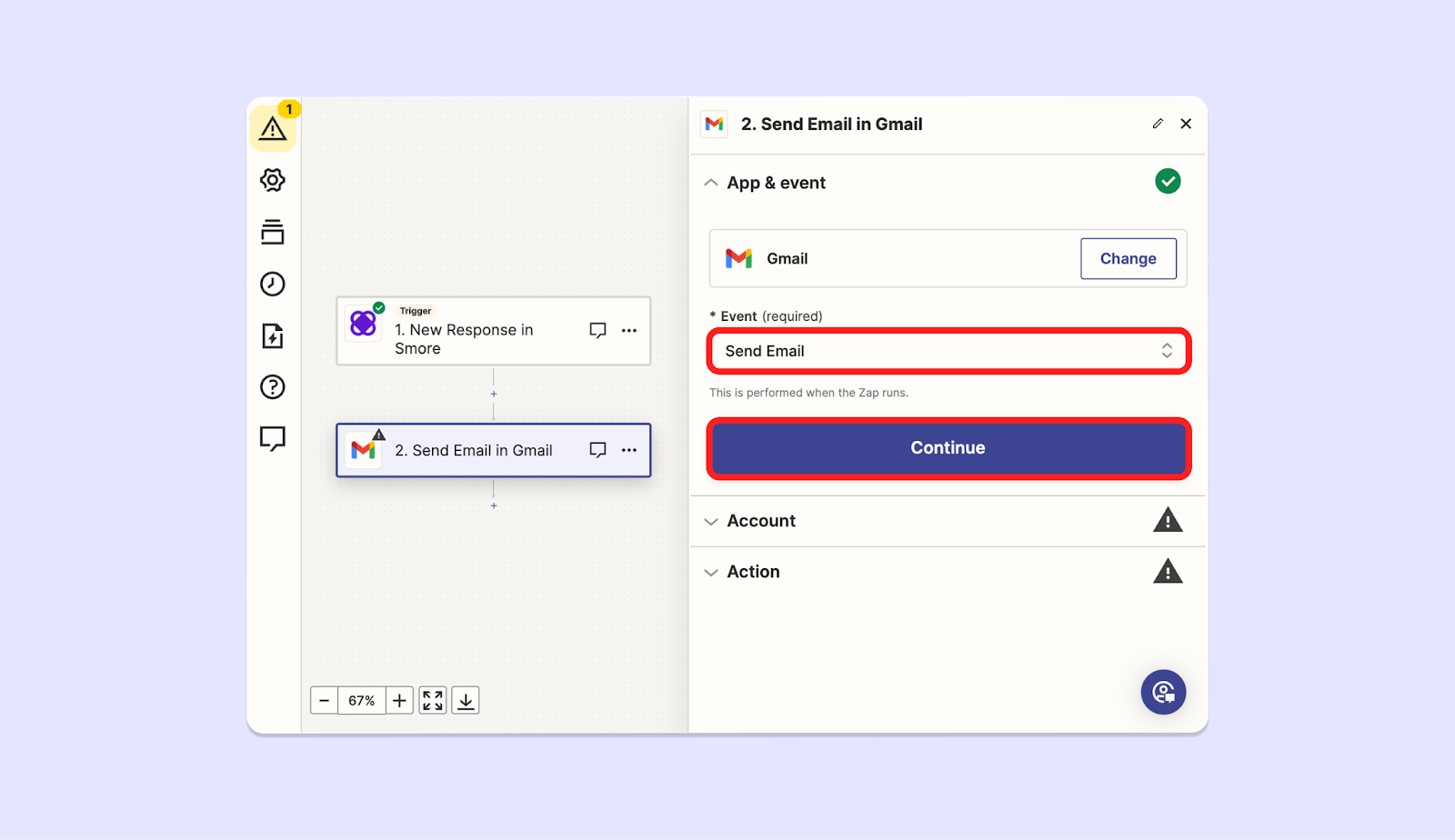1455x840 pixels.
Task: Open comments speech bubble in sidebar
Action: [x=273, y=439]
